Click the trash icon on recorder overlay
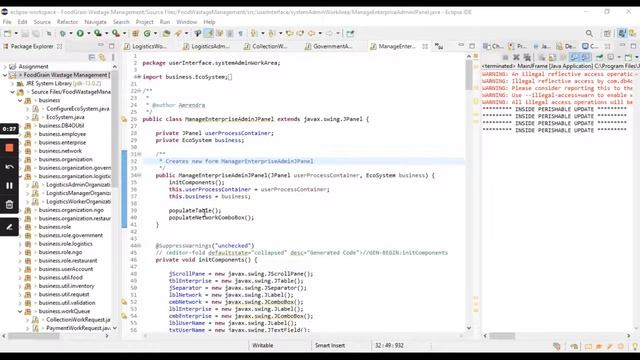This screenshot has width=640, height=360. [x=9, y=204]
